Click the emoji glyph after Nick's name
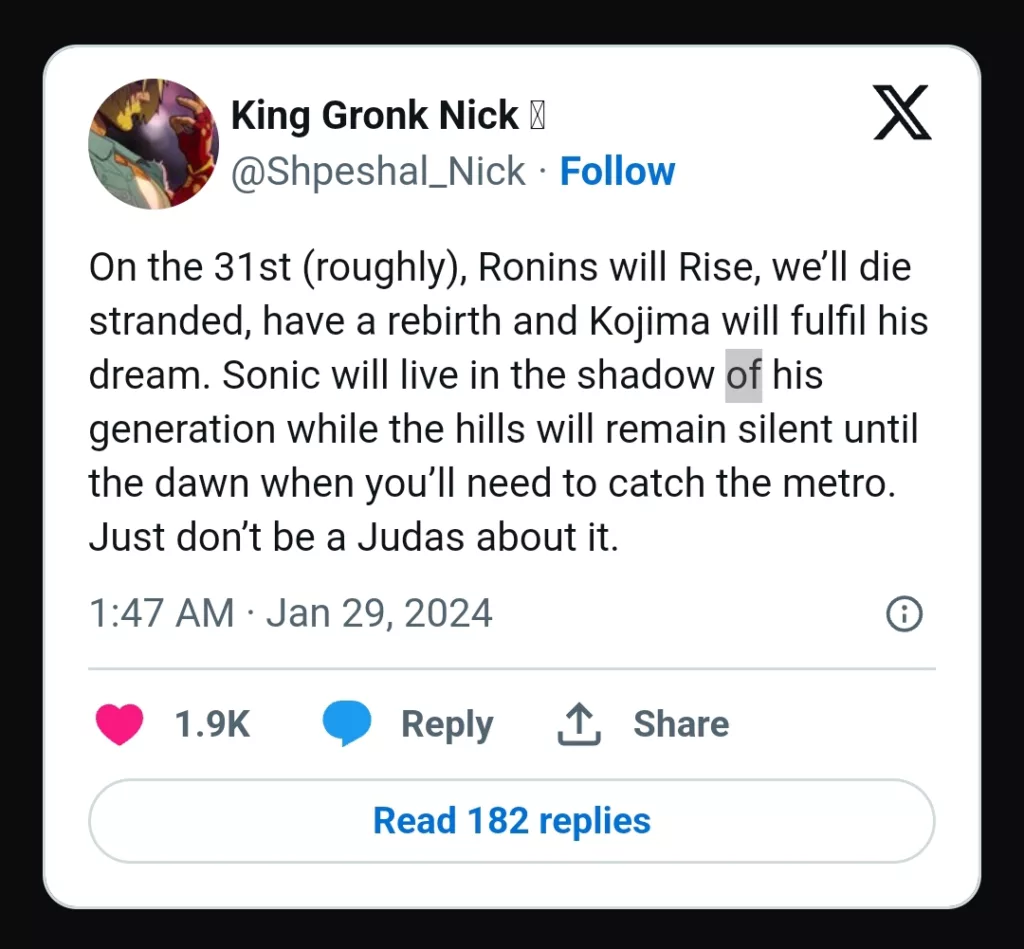 coord(537,117)
